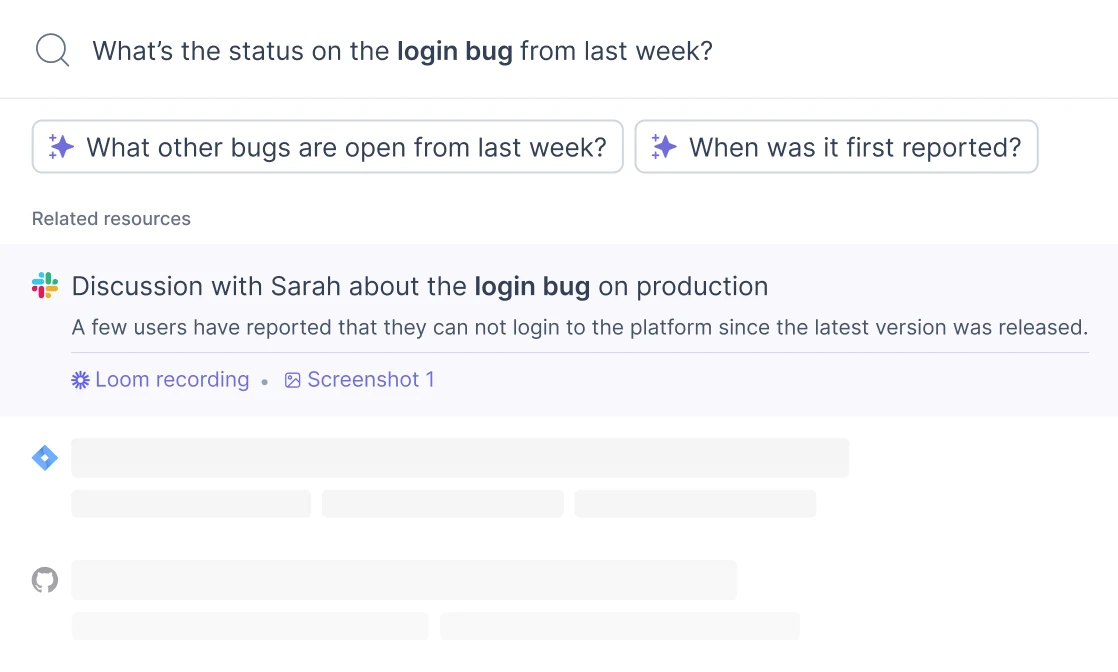This screenshot has width=1118, height=672.
Task: Click the magnifying glass search icon
Action: [53, 51]
